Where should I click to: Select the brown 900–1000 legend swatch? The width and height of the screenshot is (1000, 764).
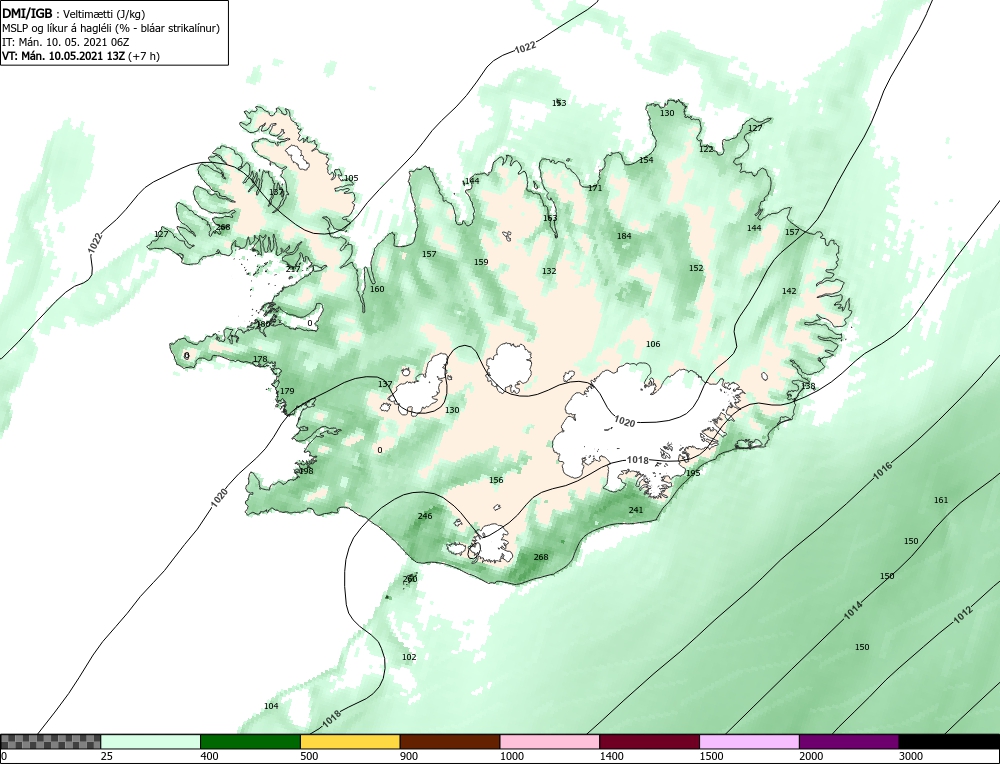(450, 741)
